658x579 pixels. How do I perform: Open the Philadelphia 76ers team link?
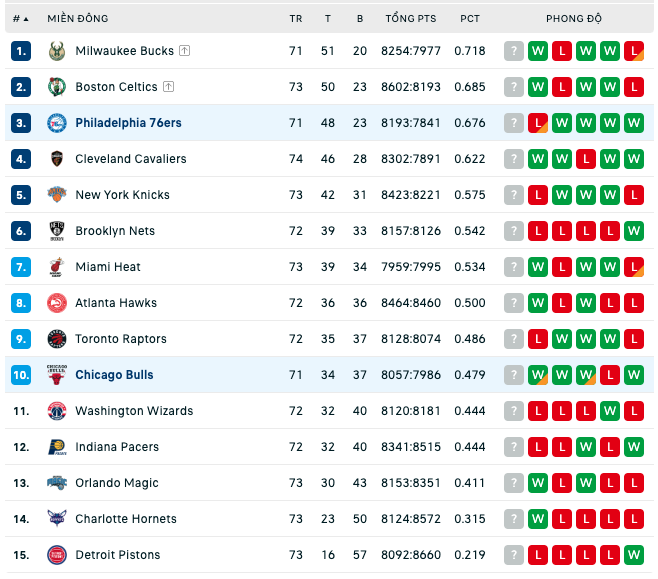(x=128, y=123)
